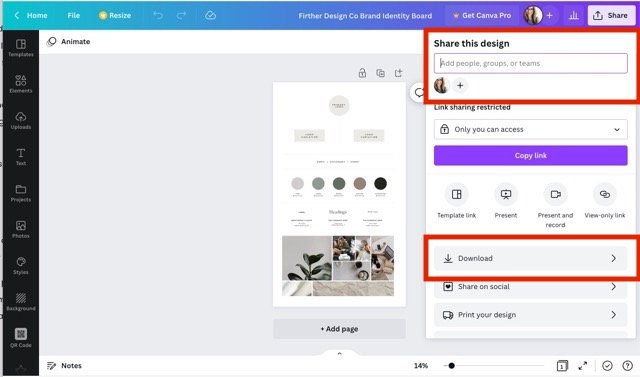640x377 pixels.
Task: Click the Add people, groups, or teams field
Action: tap(531, 63)
